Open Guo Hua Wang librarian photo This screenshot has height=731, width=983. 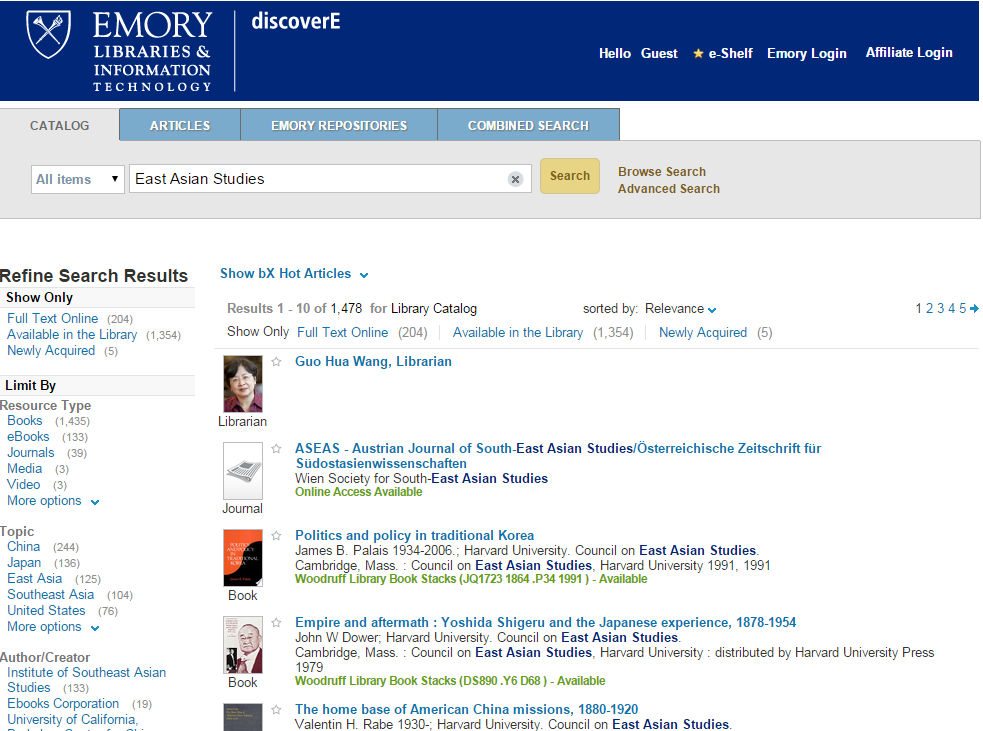click(x=243, y=384)
